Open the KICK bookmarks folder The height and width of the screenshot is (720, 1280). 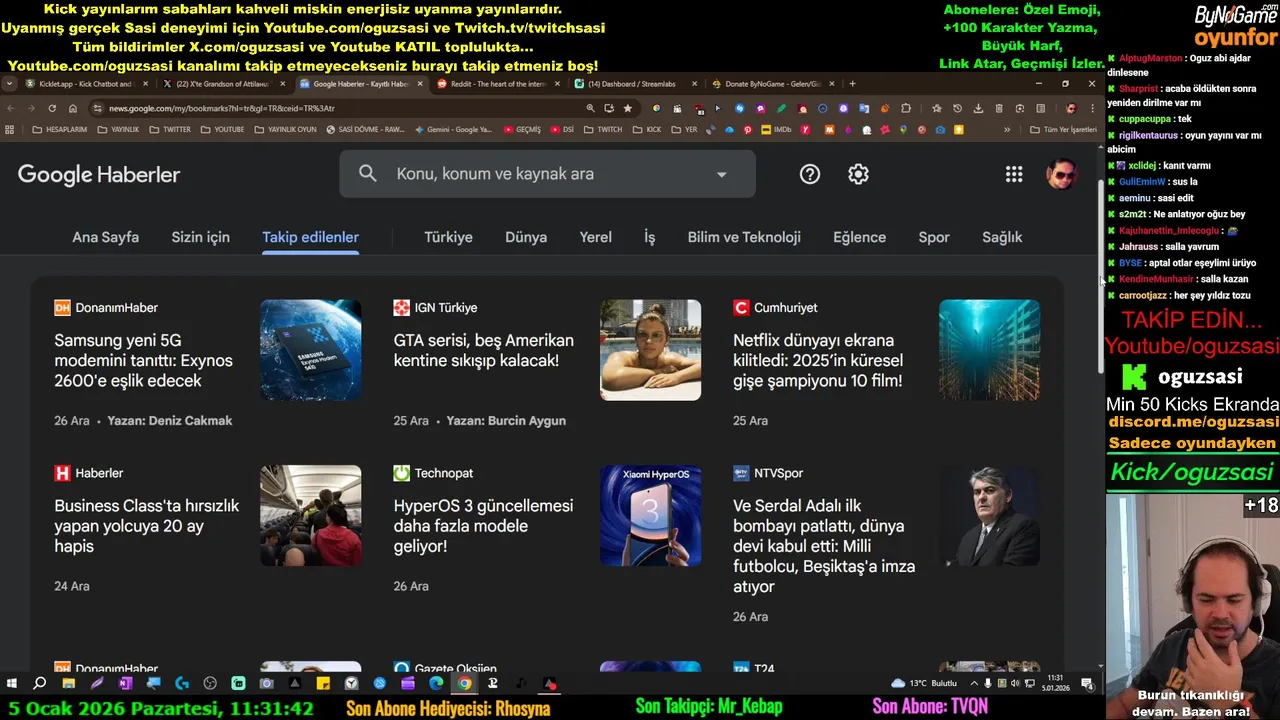click(647, 129)
